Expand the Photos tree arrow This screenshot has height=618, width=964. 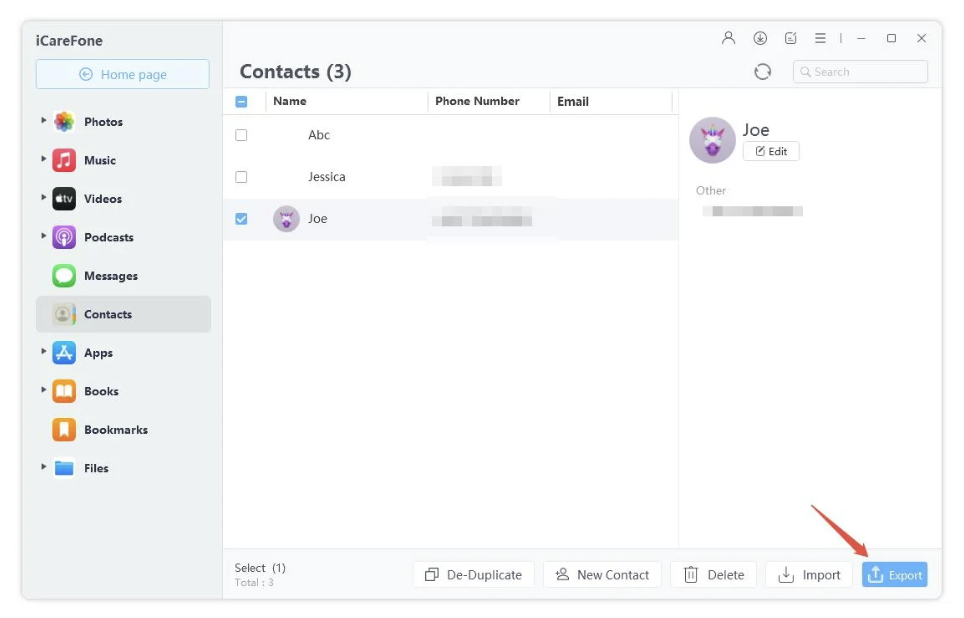[x=44, y=121]
